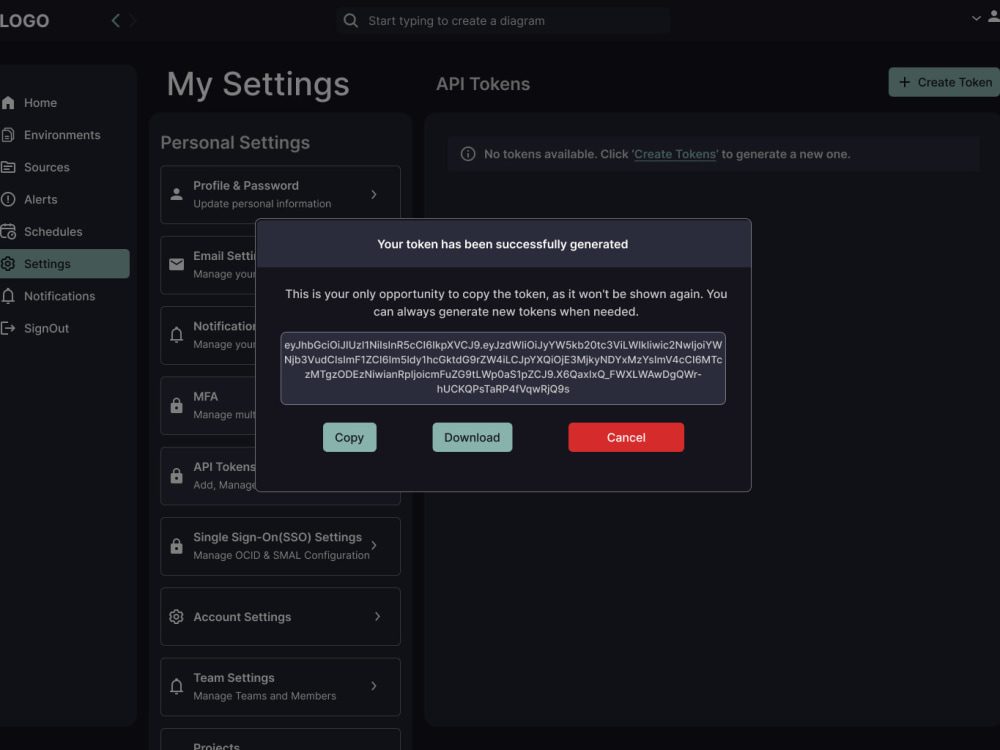1000x750 pixels.
Task: Click the forward arrow next to logo
Action: tap(133, 20)
